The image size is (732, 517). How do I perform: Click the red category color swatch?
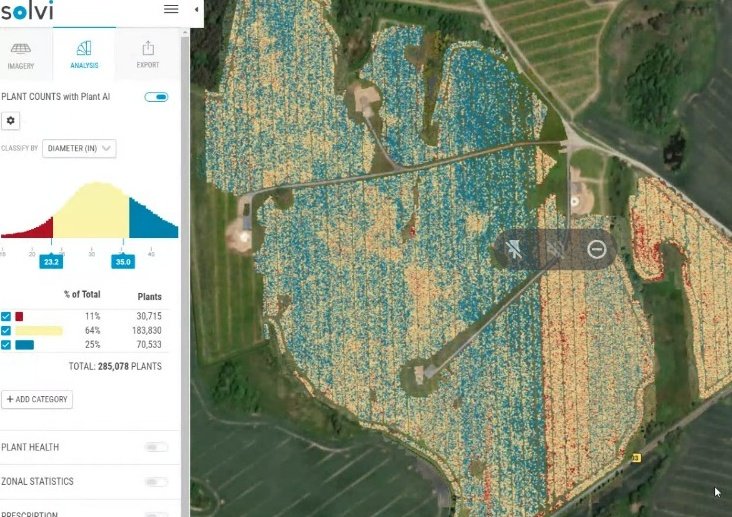click(x=19, y=317)
